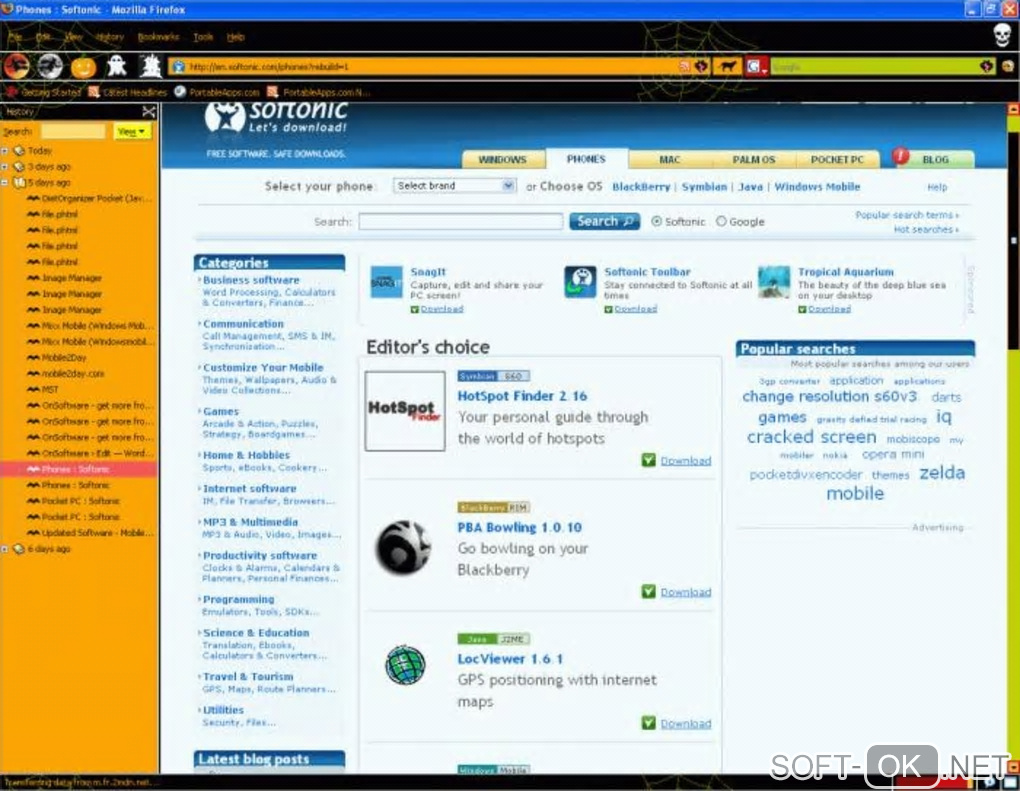Screen dimensions: 1020x791
Task: Click the skull throbber icon at top right
Action: click(1002, 35)
